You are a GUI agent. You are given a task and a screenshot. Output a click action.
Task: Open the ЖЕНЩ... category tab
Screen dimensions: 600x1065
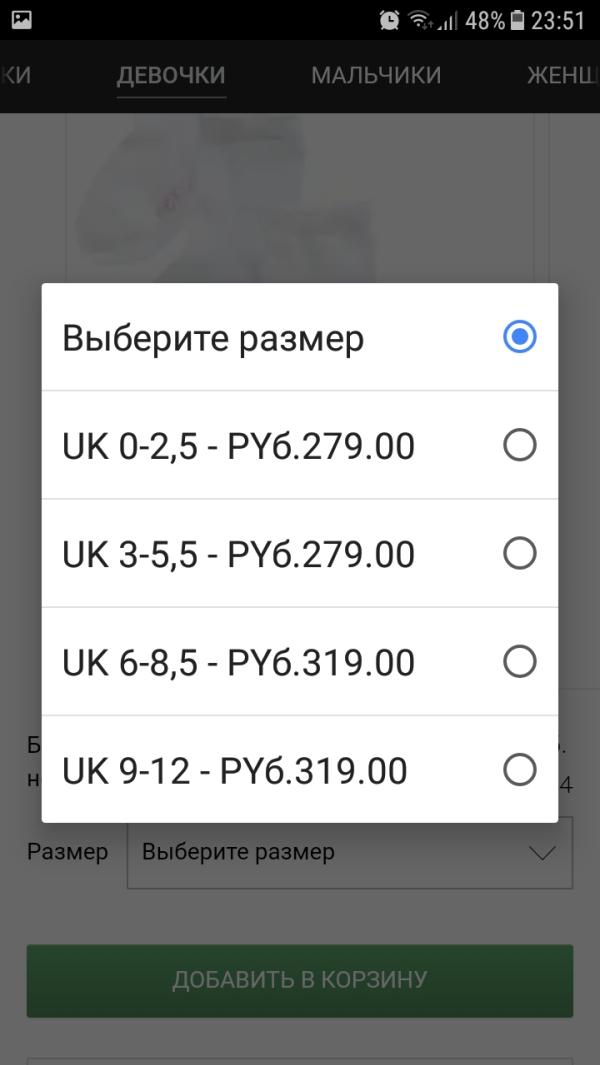point(563,75)
